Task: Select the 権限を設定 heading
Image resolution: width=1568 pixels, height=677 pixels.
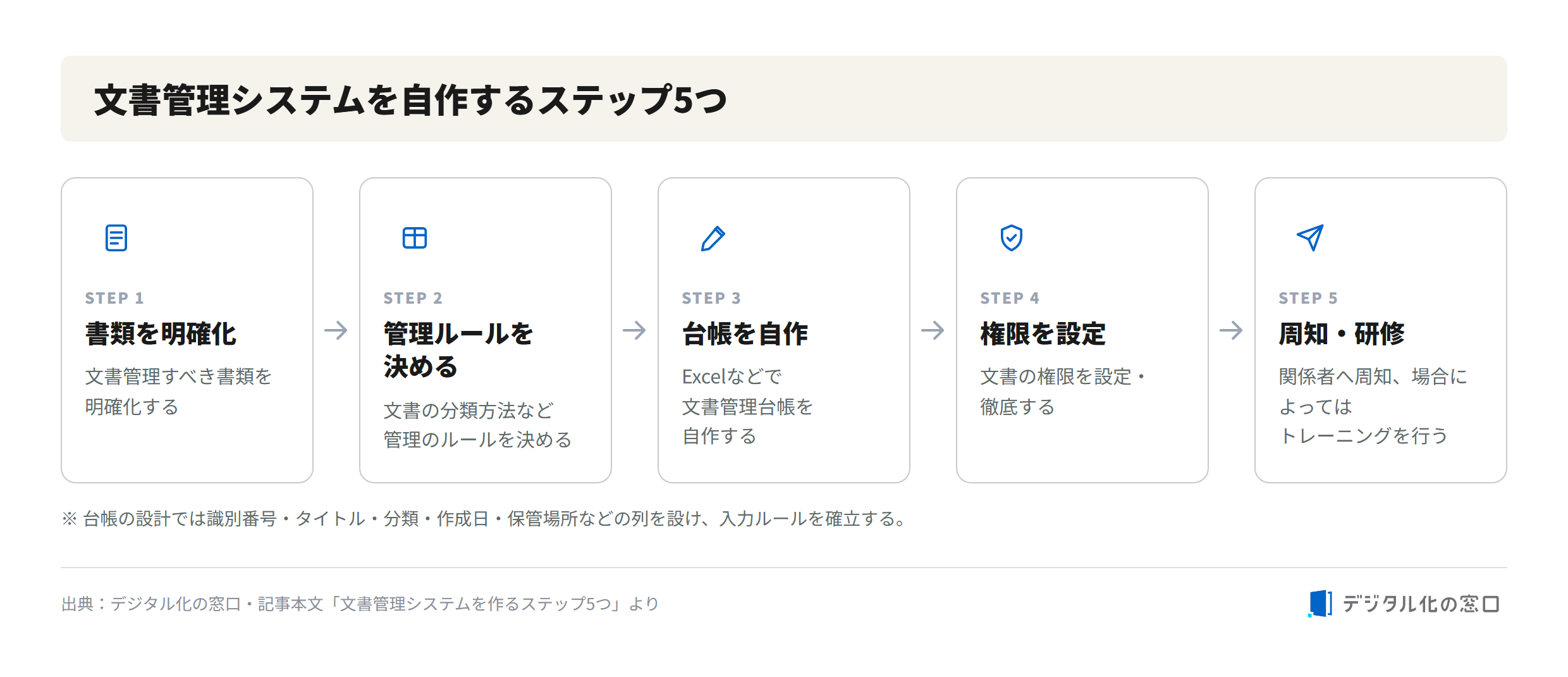Action: coord(1043,334)
